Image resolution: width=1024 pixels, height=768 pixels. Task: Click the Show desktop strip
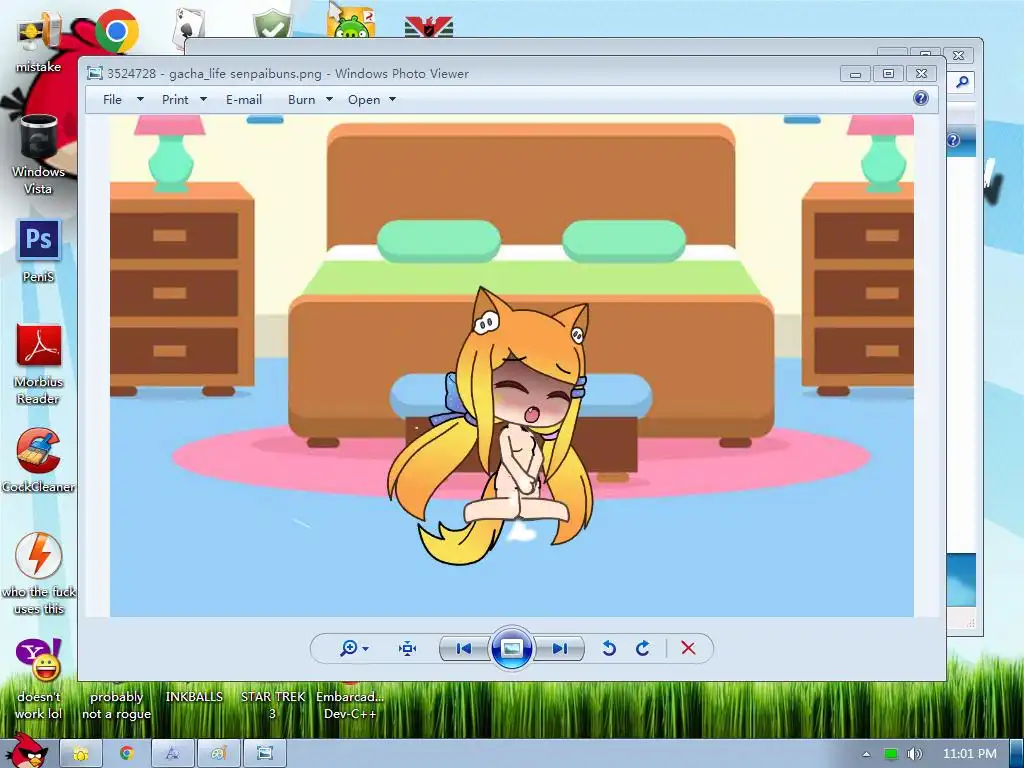tap(1016, 754)
